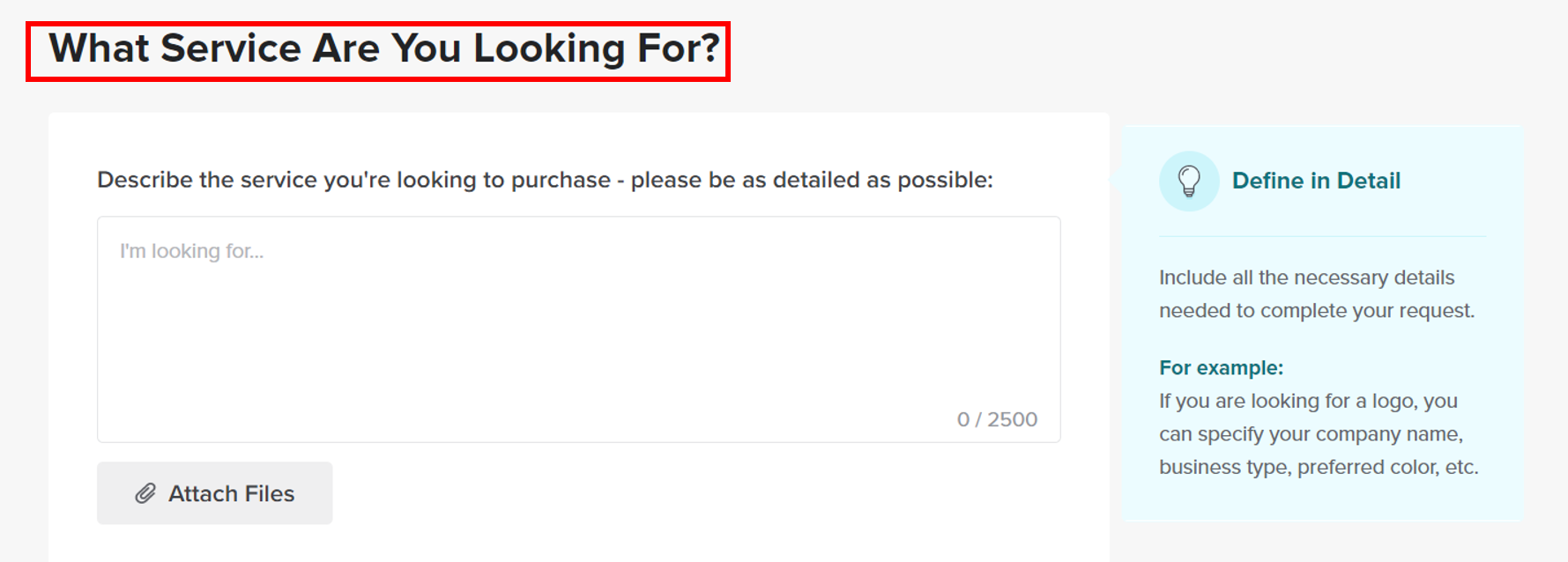This screenshot has height=562, width=1568.
Task: Click the "What Service Are You Looking For?" heading
Action: [x=383, y=49]
